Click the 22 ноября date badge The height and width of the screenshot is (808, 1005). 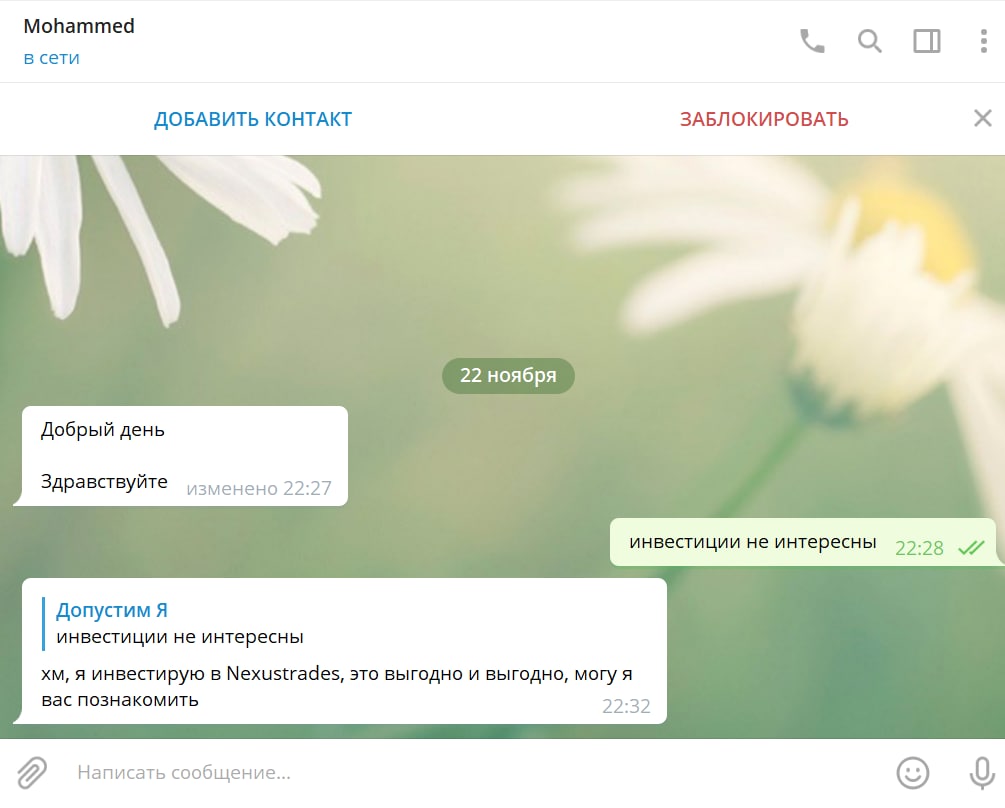[x=508, y=375]
